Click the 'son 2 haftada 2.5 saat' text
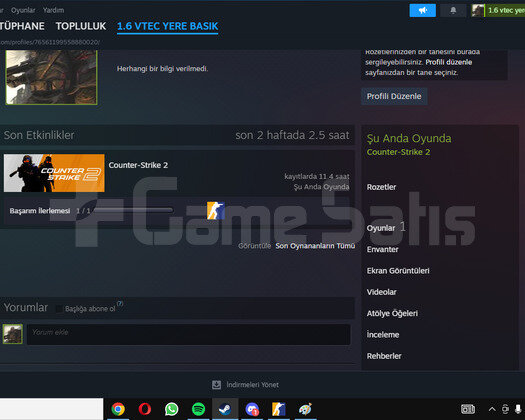 pos(292,135)
